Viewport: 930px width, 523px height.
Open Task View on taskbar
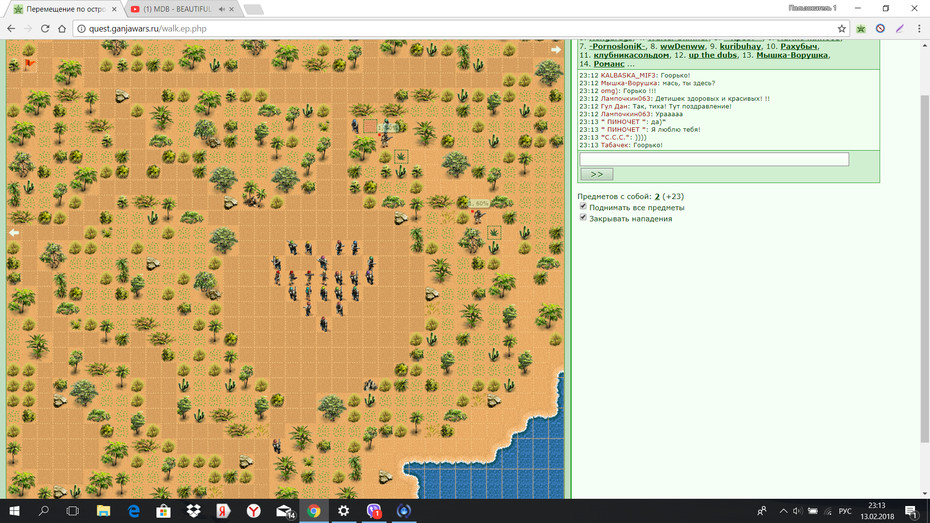point(72,511)
